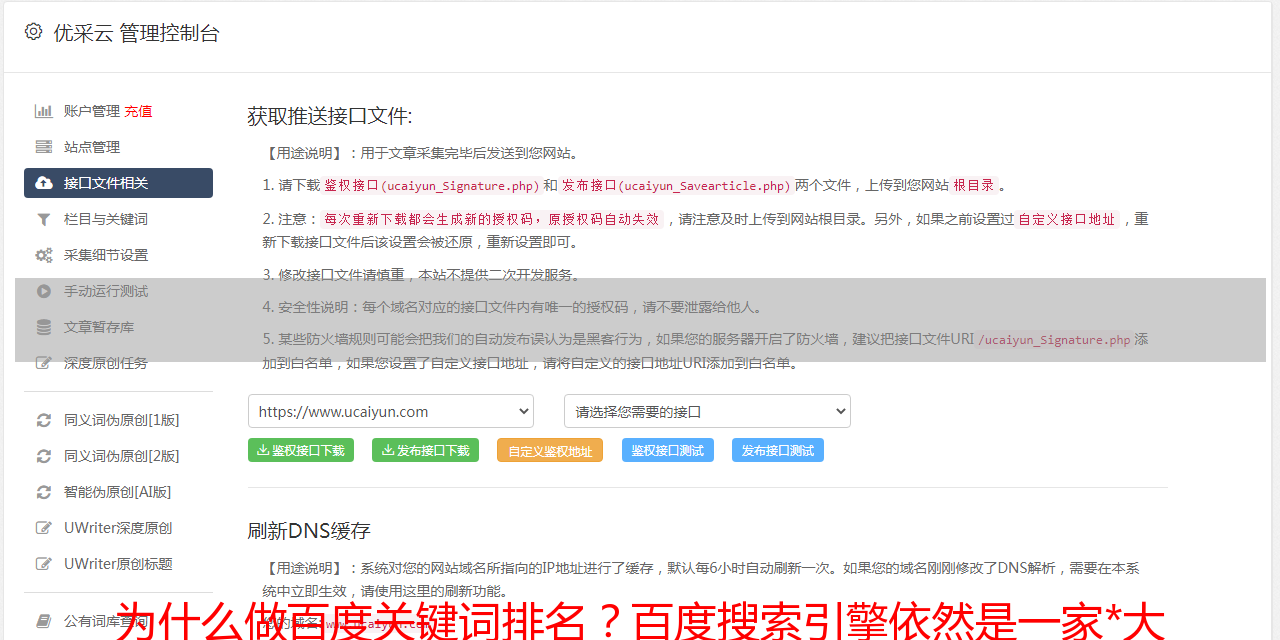The width and height of the screenshot is (1280, 640).
Task: Click the download icon on 发布接口下载 button
Action: click(x=388, y=450)
